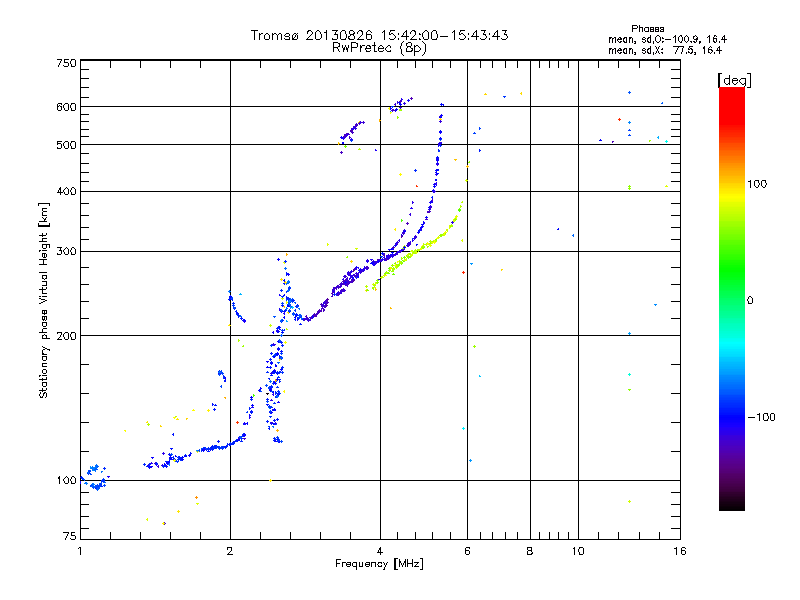The width and height of the screenshot is (800, 600).
Task: Click the purple multi-hop echo near 500 km
Action: (352, 133)
